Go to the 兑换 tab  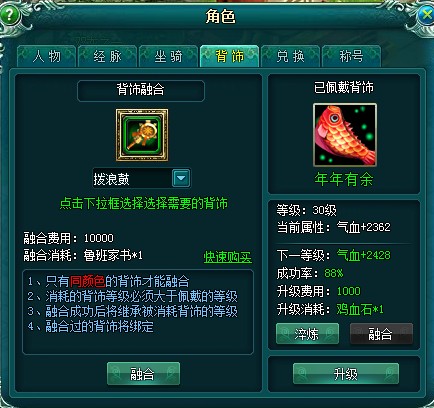tap(290, 56)
